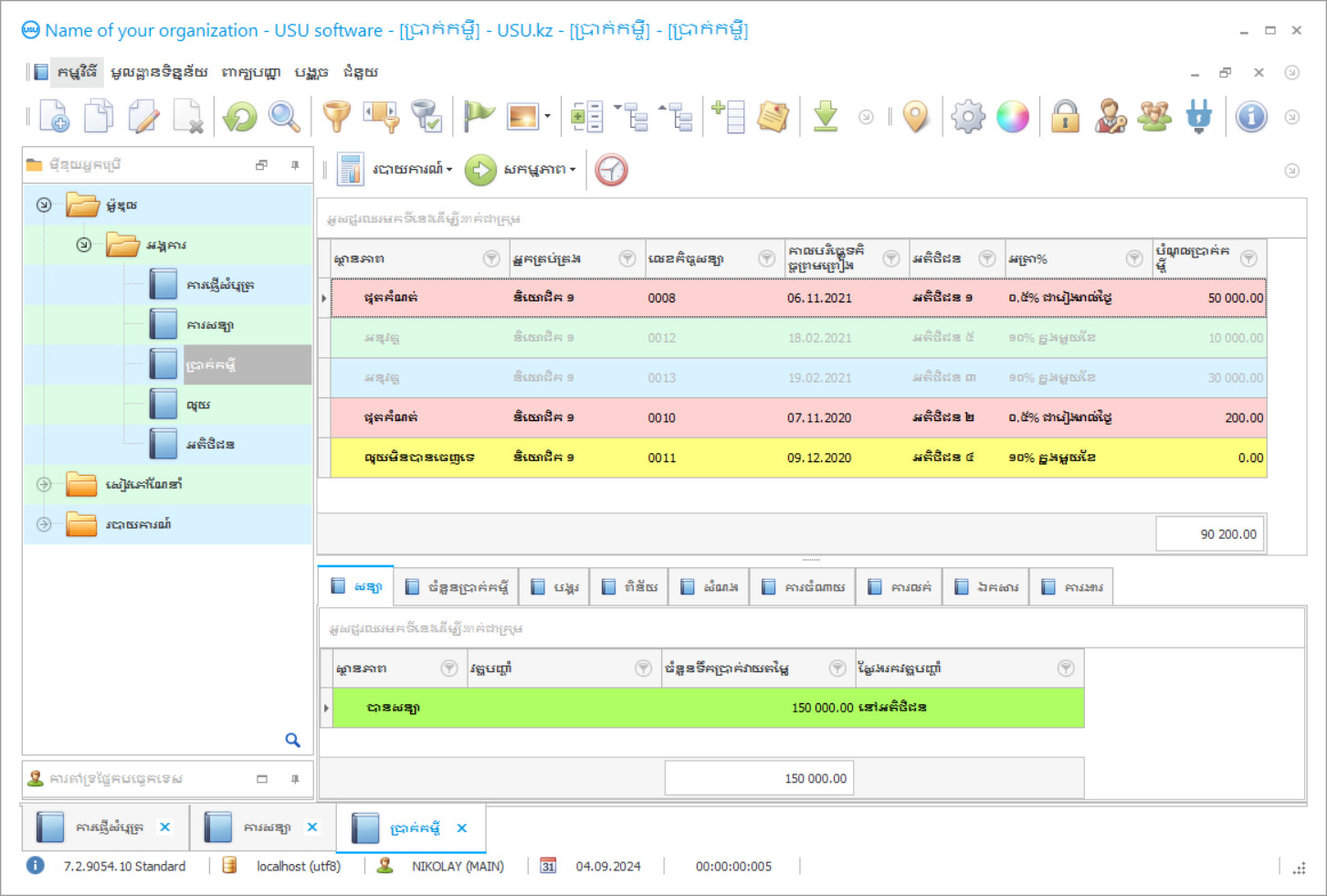1327x896 pixels.
Task: Select the row with contract number 0011
Action: point(798,458)
